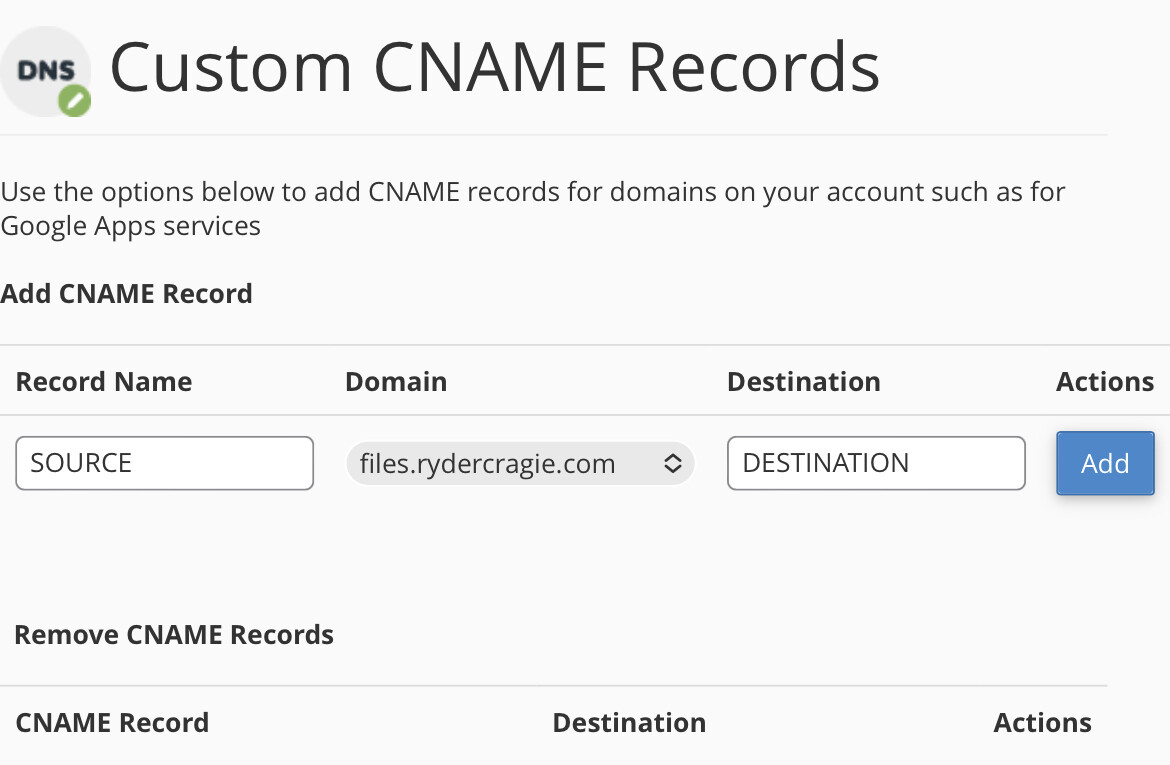
Task: Click the CNAME Record column header
Action: click(x=113, y=722)
